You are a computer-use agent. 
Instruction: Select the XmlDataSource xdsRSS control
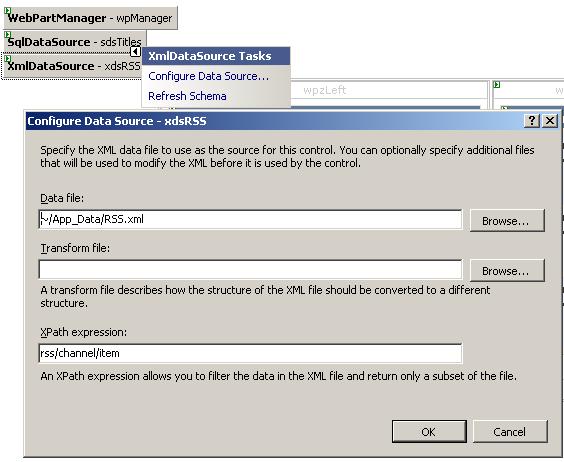pyautogui.click(x=72, y=66)
